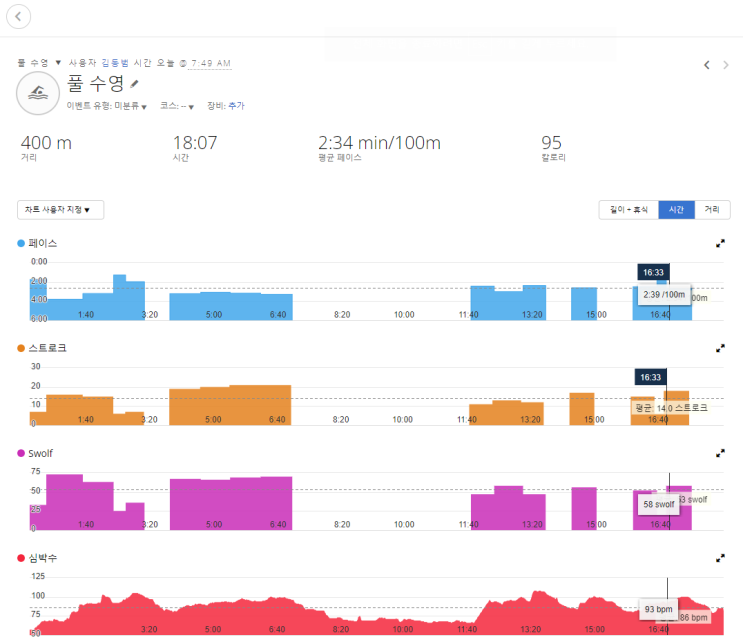This screenshot has height=644, width=743.
Task: Click the 추가 equipment link
Action: point(236,106)
